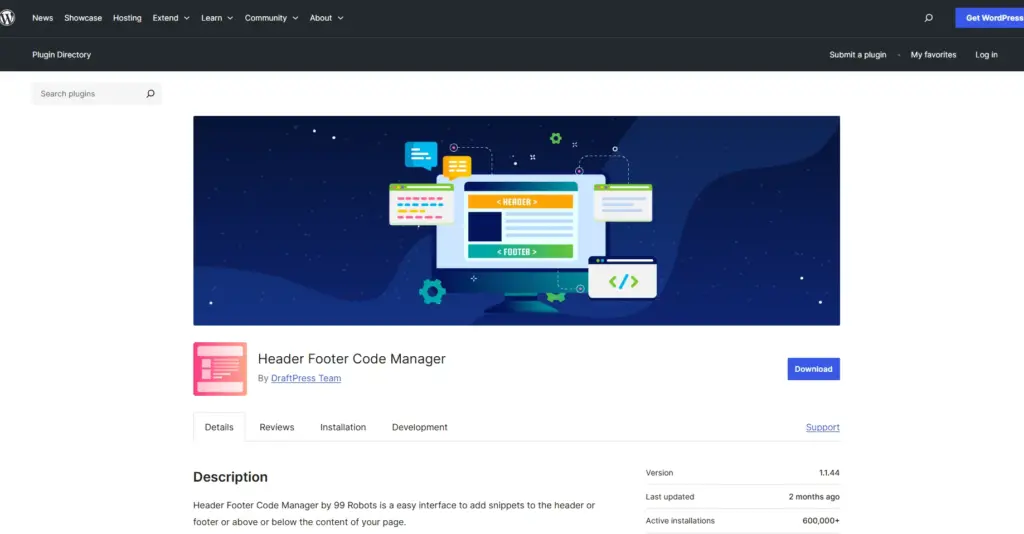Expand the Extend dropdown menu
The width and height of the screenshot is (1024, 534).
(x=171, y=18)
